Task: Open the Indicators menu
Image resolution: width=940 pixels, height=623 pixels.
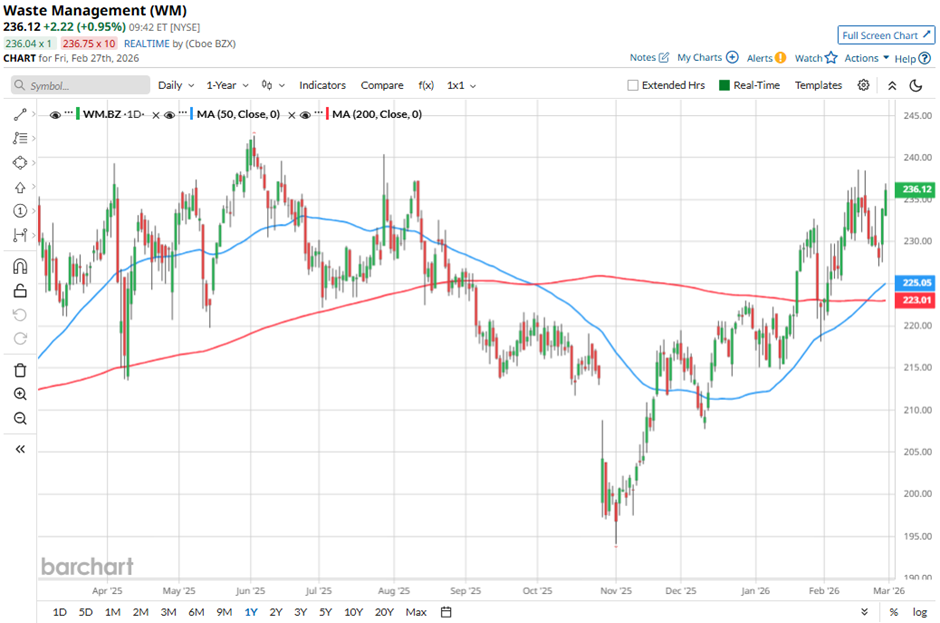Action: click(322, 86)
